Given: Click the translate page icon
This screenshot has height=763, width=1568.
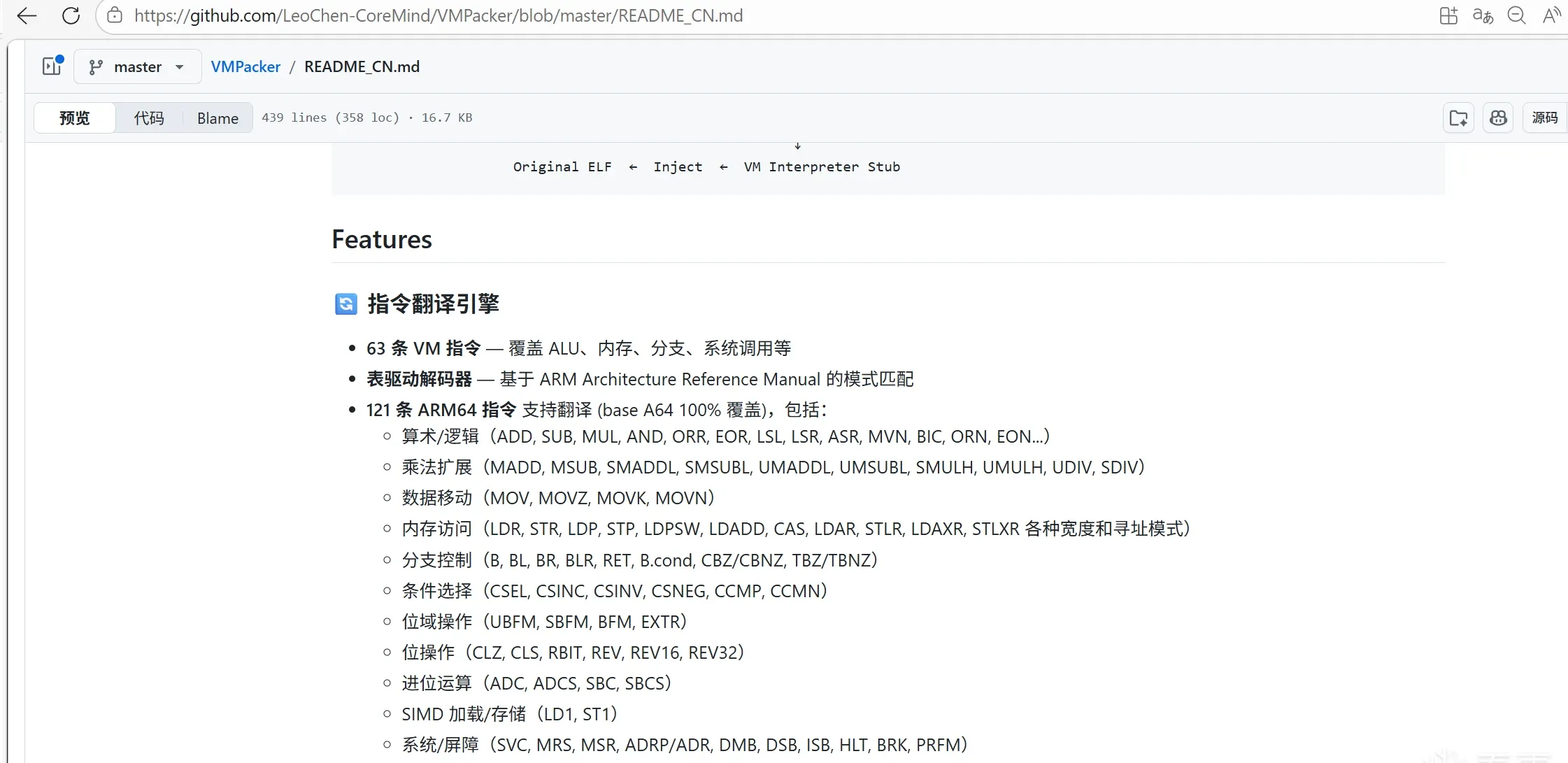Looking at the screenshot, I should pos(1483,15).
